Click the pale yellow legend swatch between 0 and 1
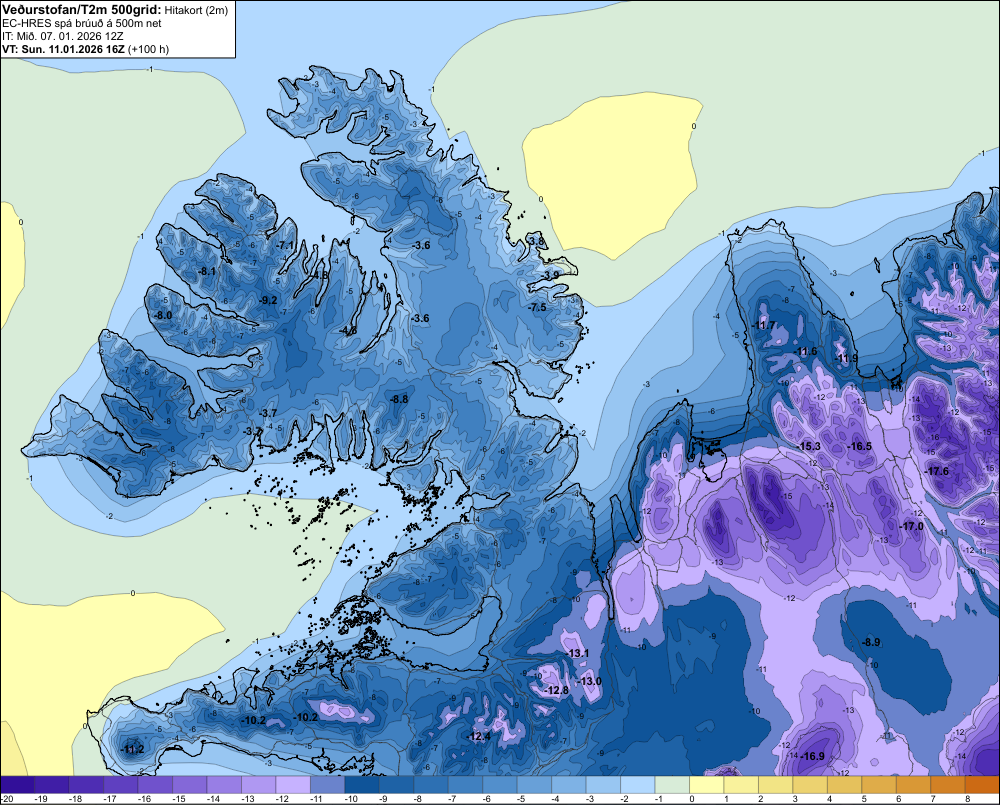Viewport: 1000px width, 805px height. (x=707, y=785)
